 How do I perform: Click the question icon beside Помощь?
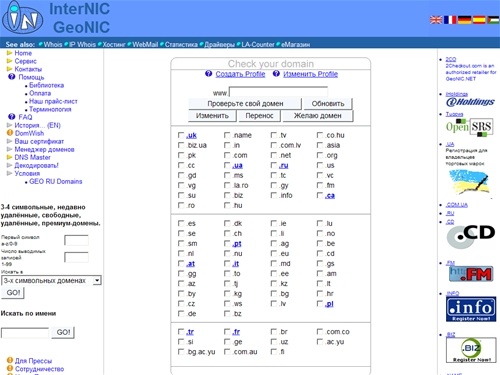[12, 77]
